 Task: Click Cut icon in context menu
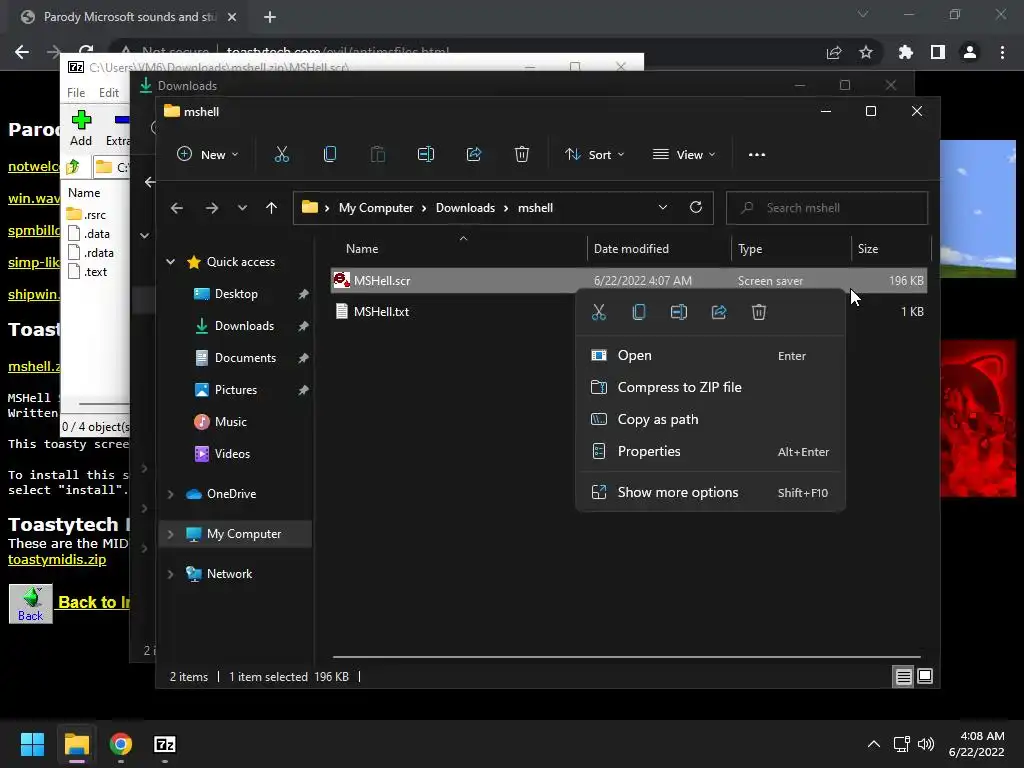599,312
